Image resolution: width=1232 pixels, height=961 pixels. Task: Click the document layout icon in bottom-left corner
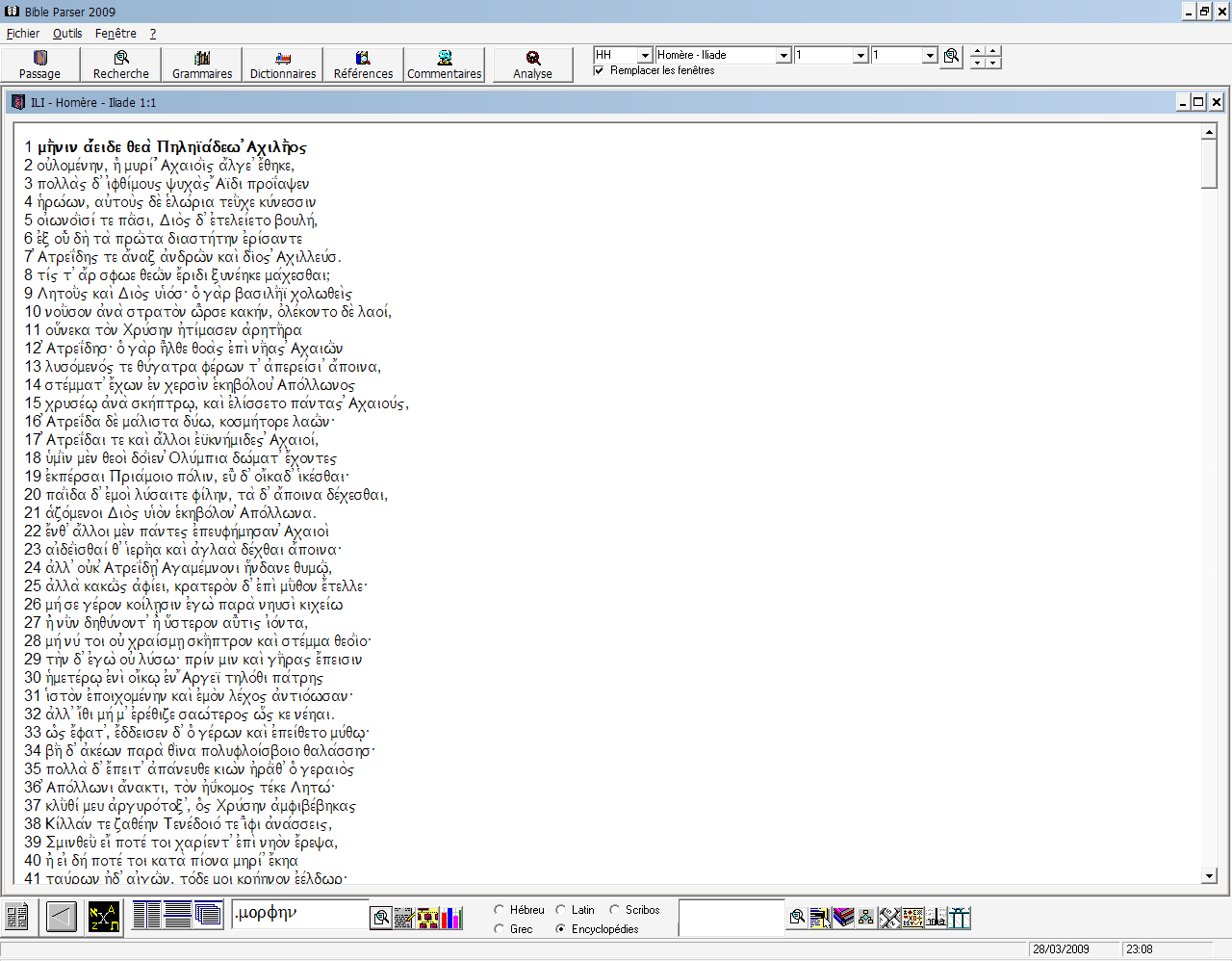click(x=16, y=916)
